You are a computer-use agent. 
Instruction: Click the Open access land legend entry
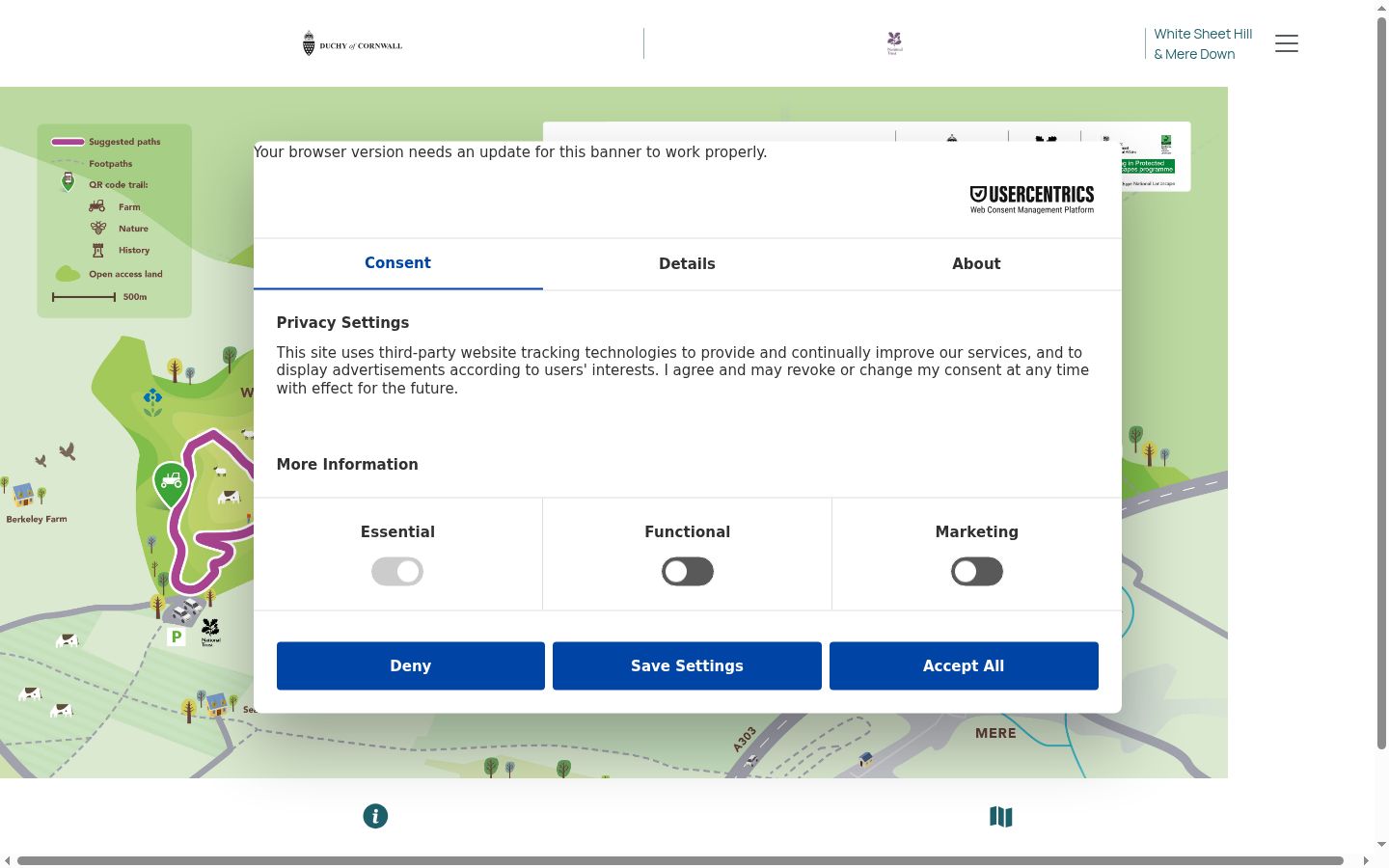[x=108, y=274]
